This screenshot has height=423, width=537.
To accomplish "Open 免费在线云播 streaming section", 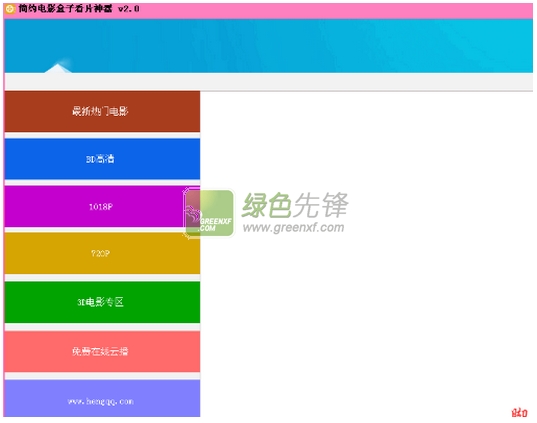I will pos(102,351).
